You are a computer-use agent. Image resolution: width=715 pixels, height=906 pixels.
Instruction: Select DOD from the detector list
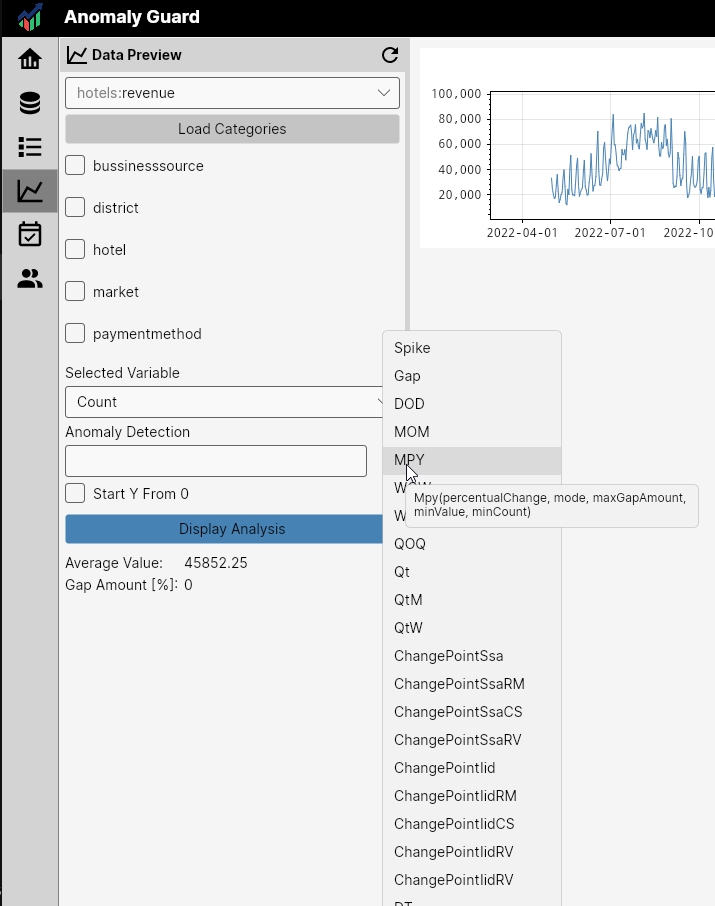472,404
